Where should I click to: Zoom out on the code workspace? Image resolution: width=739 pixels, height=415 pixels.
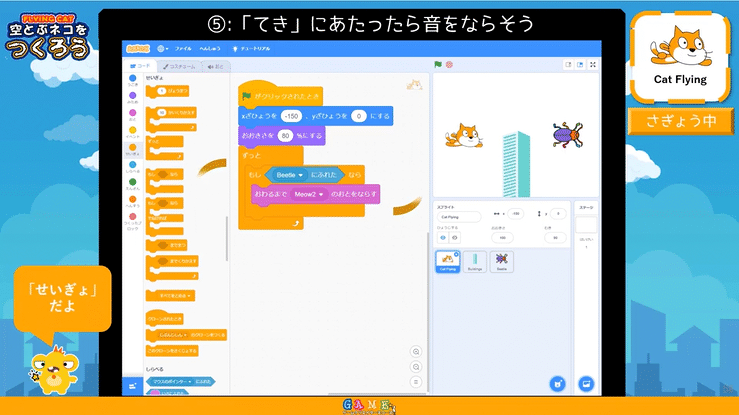coord(416,367)
